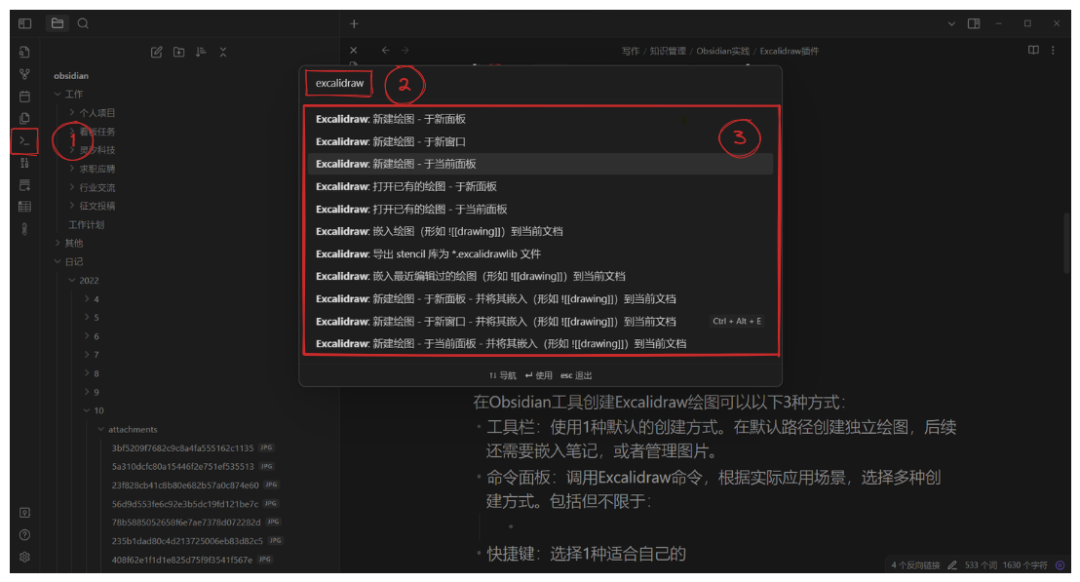Change sort order icon in file explorer
The width and height of the screenshot is (1080, 582).
coord(200,52)
